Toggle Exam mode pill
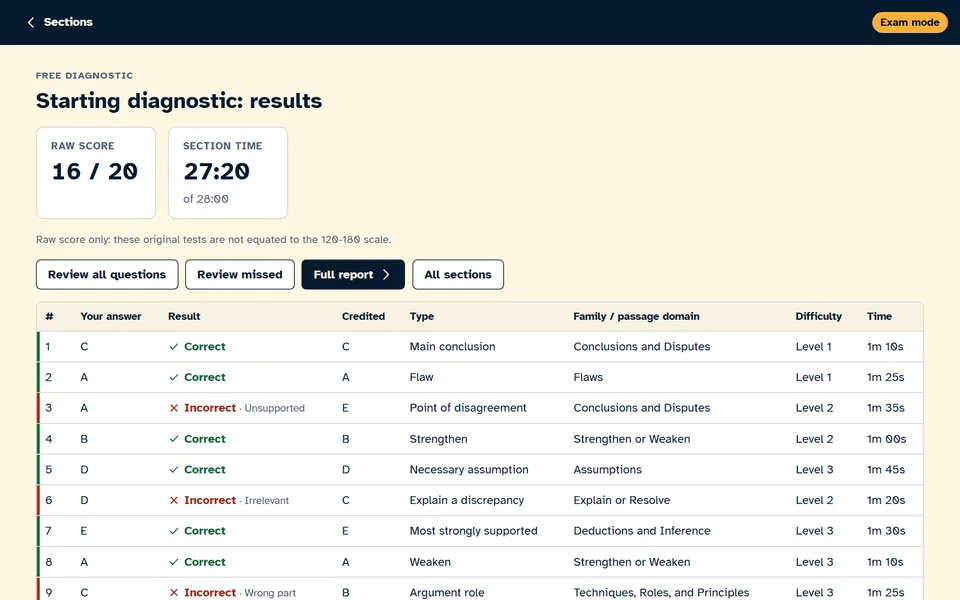The width and height of the screenshot is (960, 600). click(x=909, y=22)
